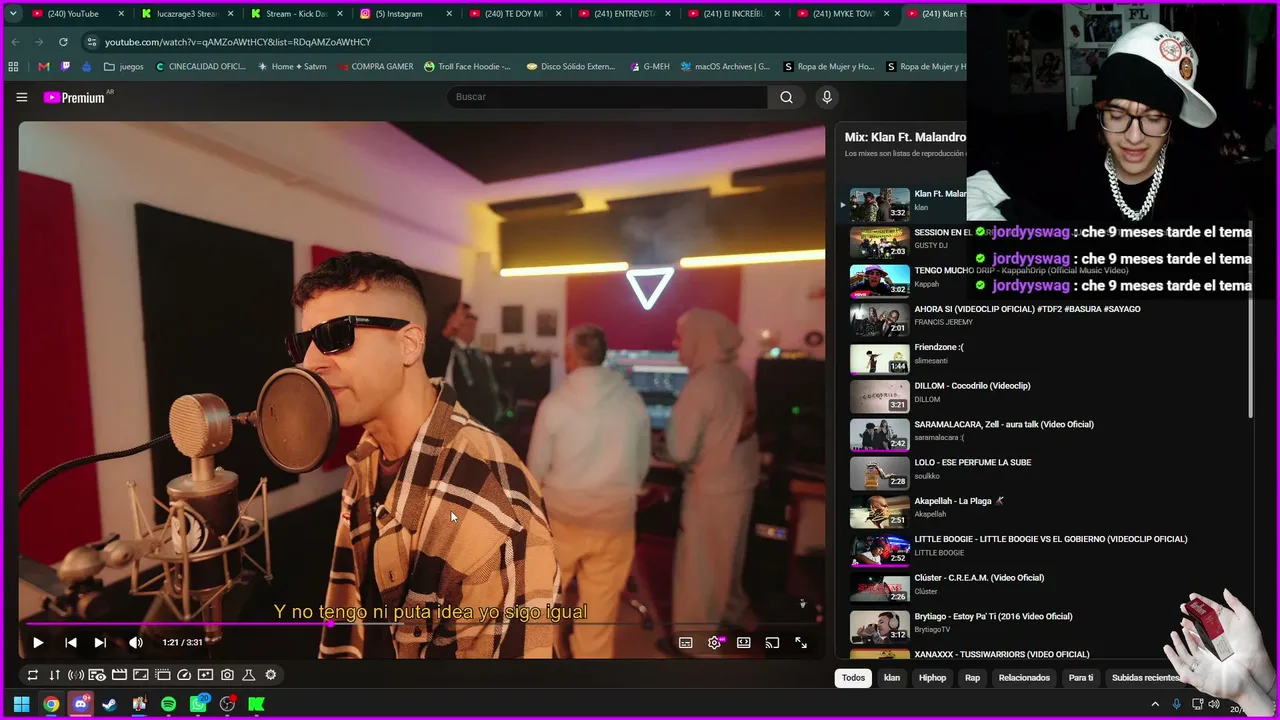This screenshot has height=720, width=1280.
Task: Filter the mix by the Rap chip
Action: coord(972,678)
